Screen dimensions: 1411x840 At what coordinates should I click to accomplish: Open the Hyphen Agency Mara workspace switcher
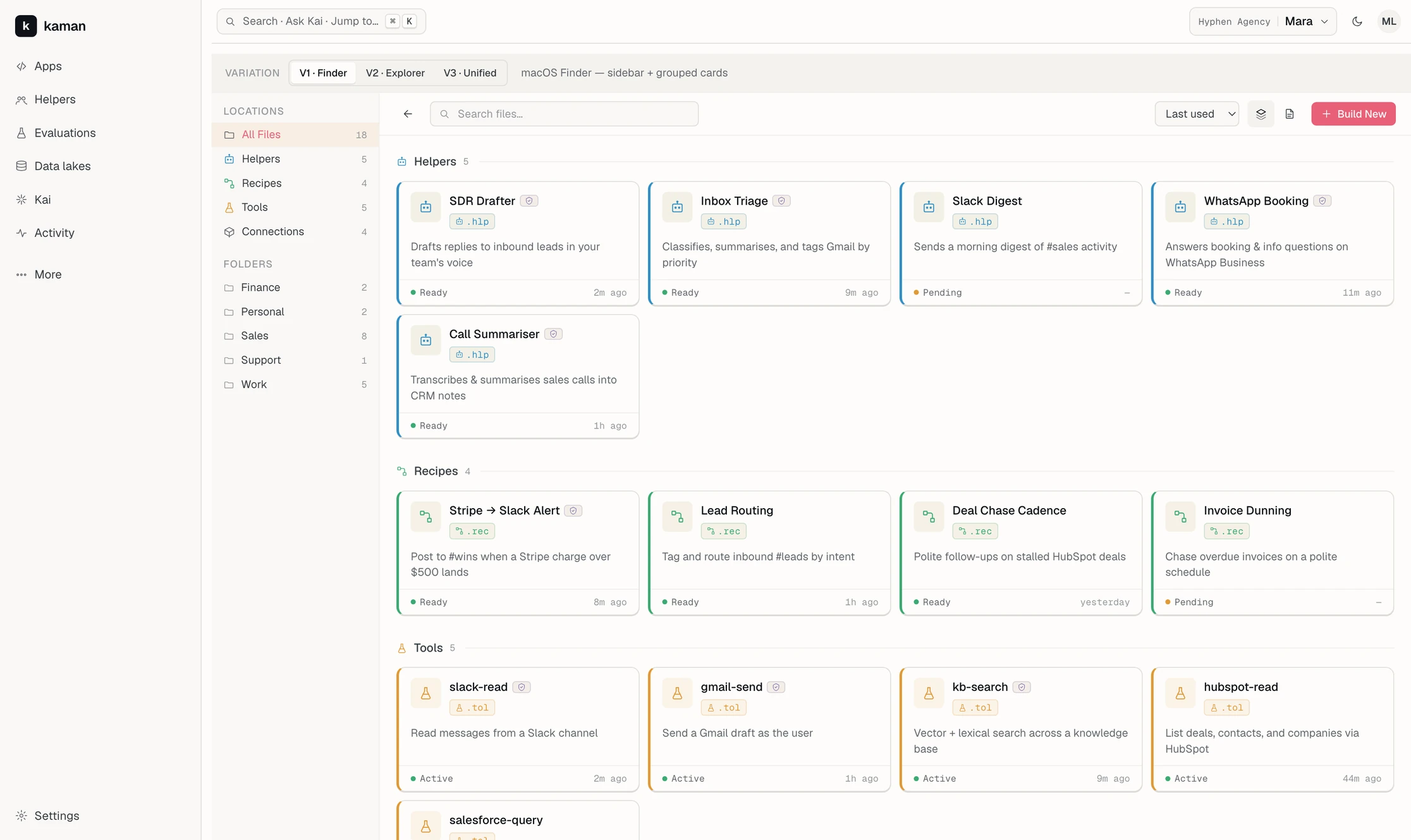[x=1262, y=21]
